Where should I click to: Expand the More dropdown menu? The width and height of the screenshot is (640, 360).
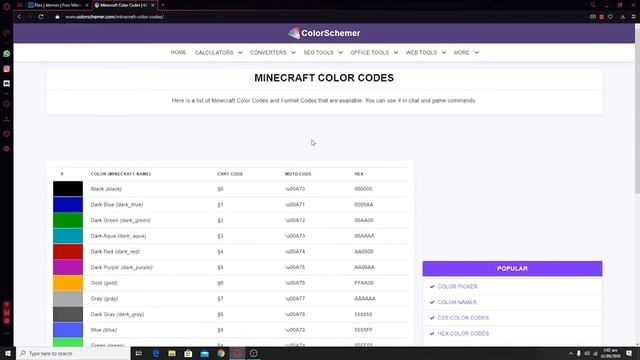tap(466, 53)
